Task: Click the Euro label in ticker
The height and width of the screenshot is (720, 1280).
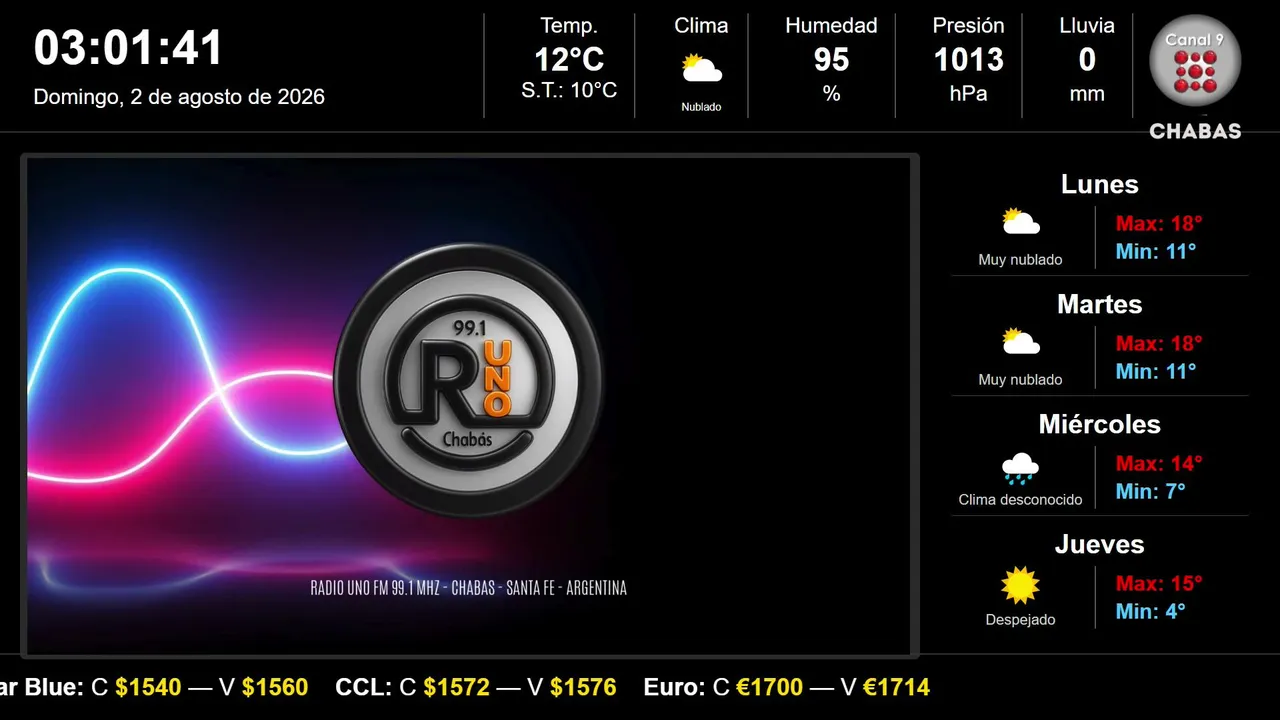Action: tap(674, 687)
